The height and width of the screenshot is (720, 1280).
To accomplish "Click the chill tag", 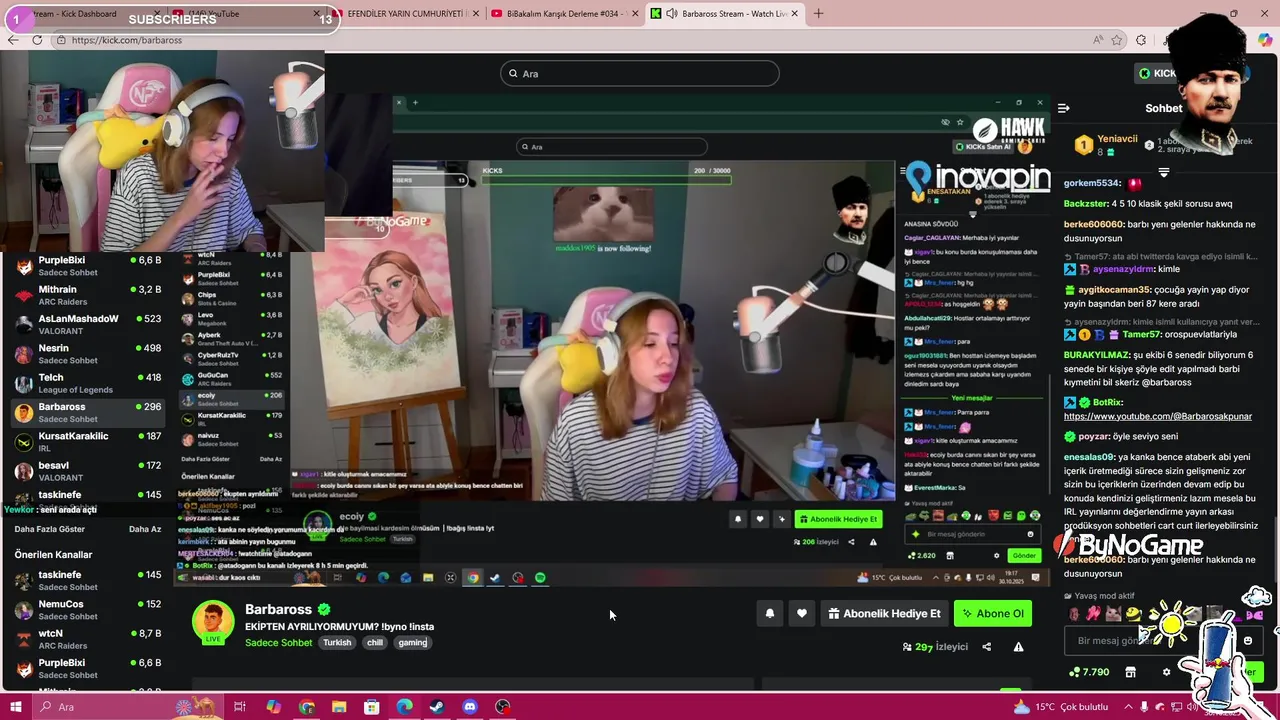I will (x=375, y=643).
